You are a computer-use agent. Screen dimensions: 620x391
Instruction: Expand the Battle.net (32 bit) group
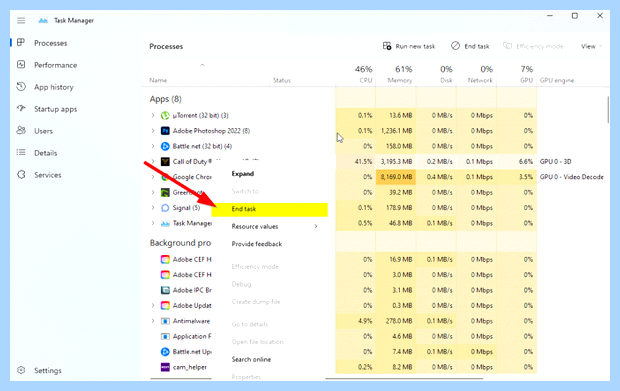pos(153,146)
